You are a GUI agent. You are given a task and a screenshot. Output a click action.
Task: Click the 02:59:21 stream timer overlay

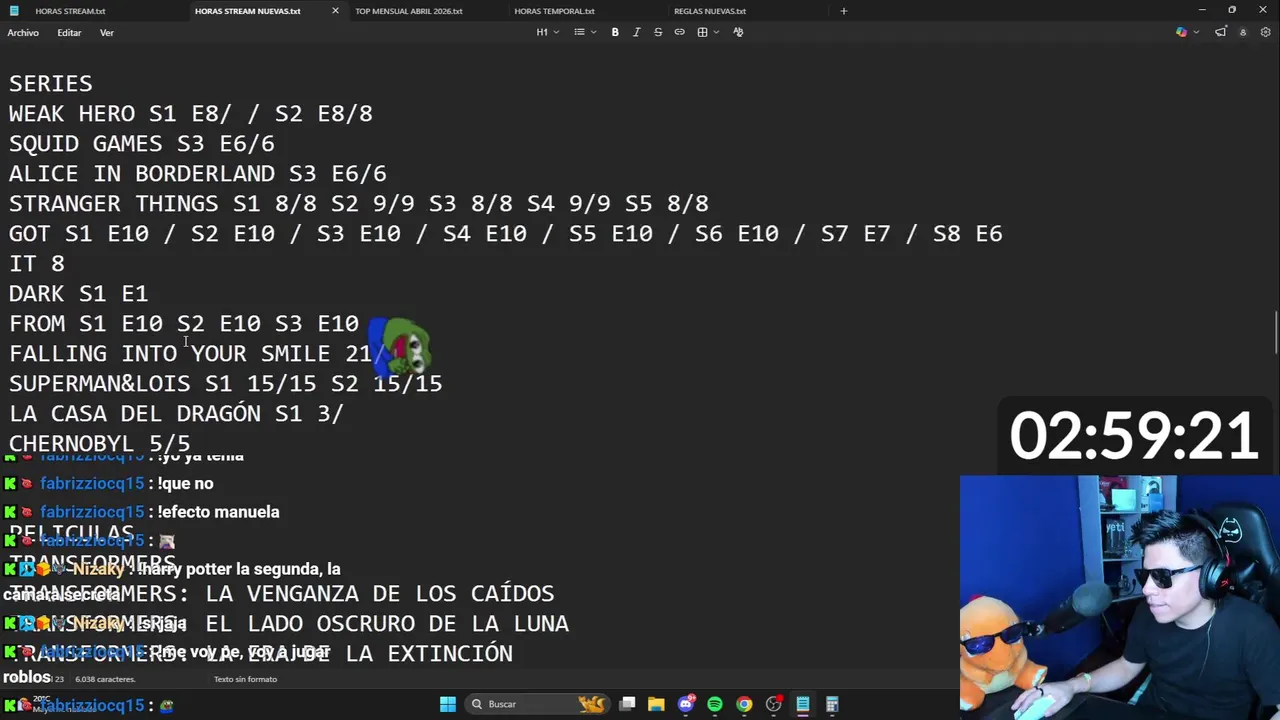coord(1134,436)
